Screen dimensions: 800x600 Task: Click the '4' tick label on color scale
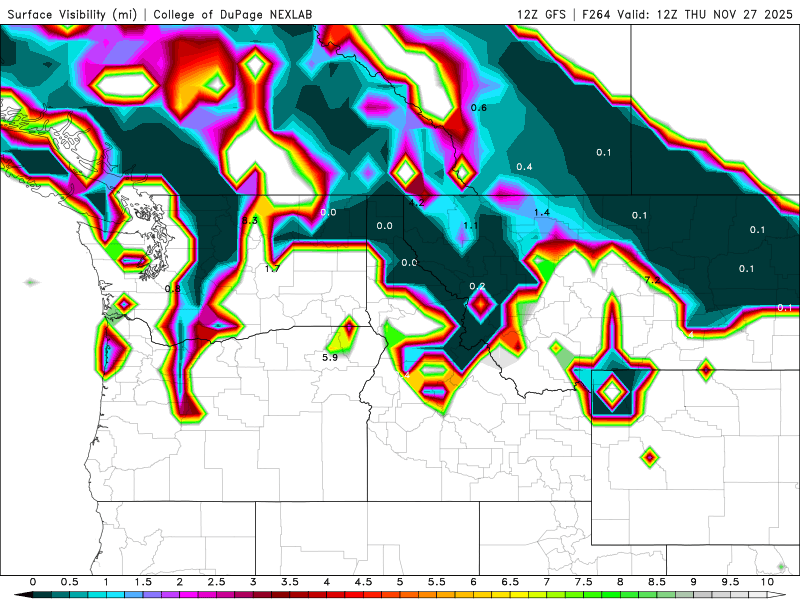pos(327,582)
